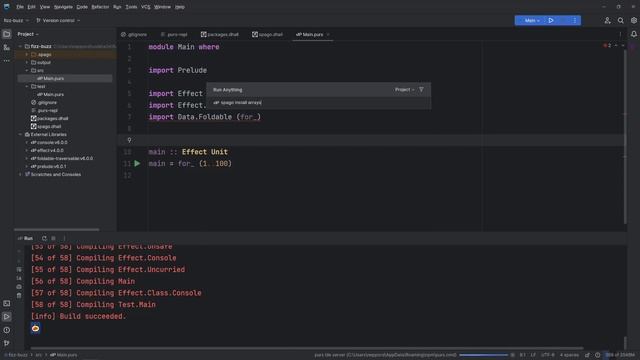Image resolution: width=640 pixels, height=360 pixels.
Task: Click the filter icon in Run Anything popup
Action: tap(421, 89)
